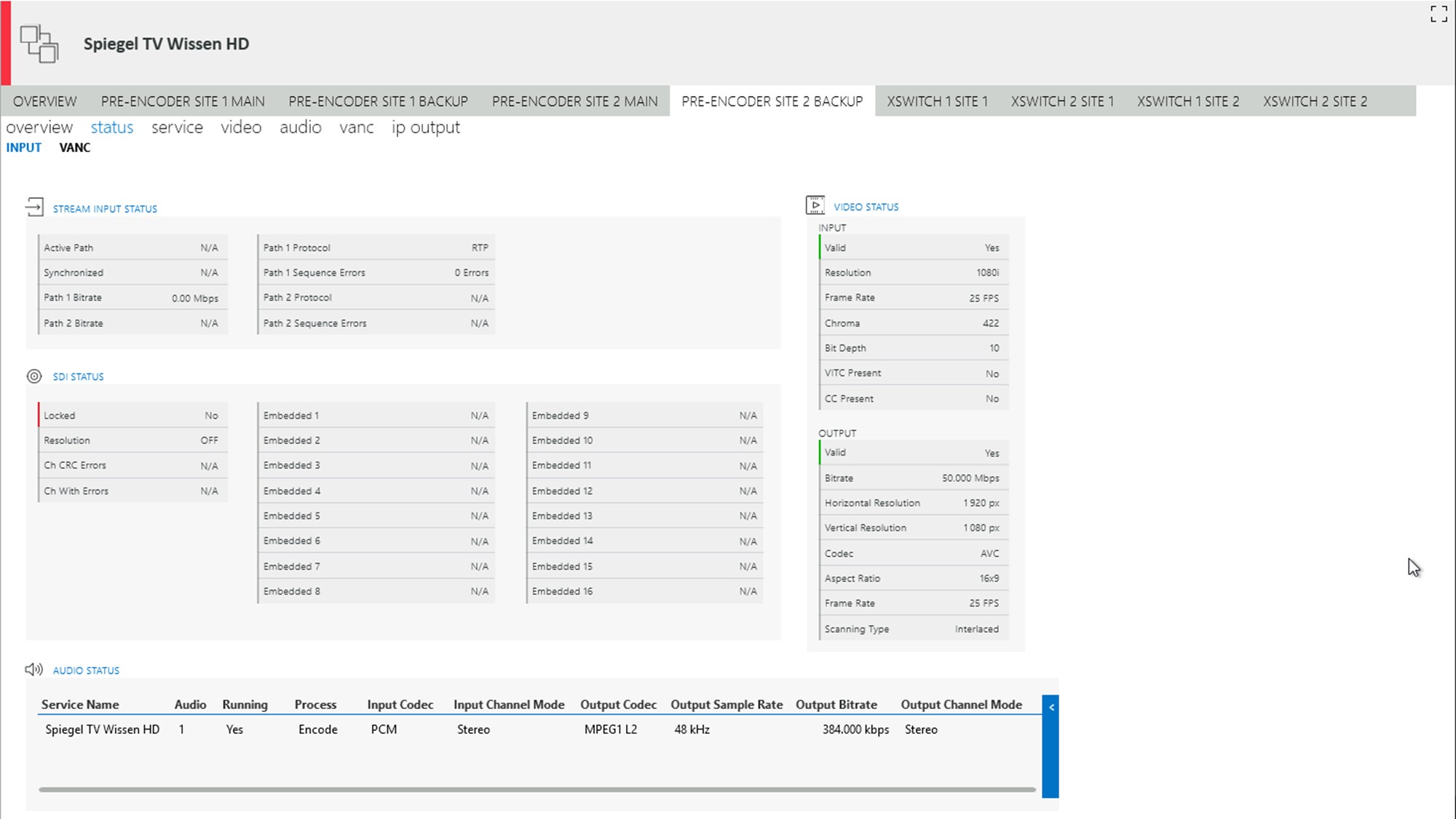
Task: Open the XSwitch 1 Site 1 tab
Action: (937, 101)
